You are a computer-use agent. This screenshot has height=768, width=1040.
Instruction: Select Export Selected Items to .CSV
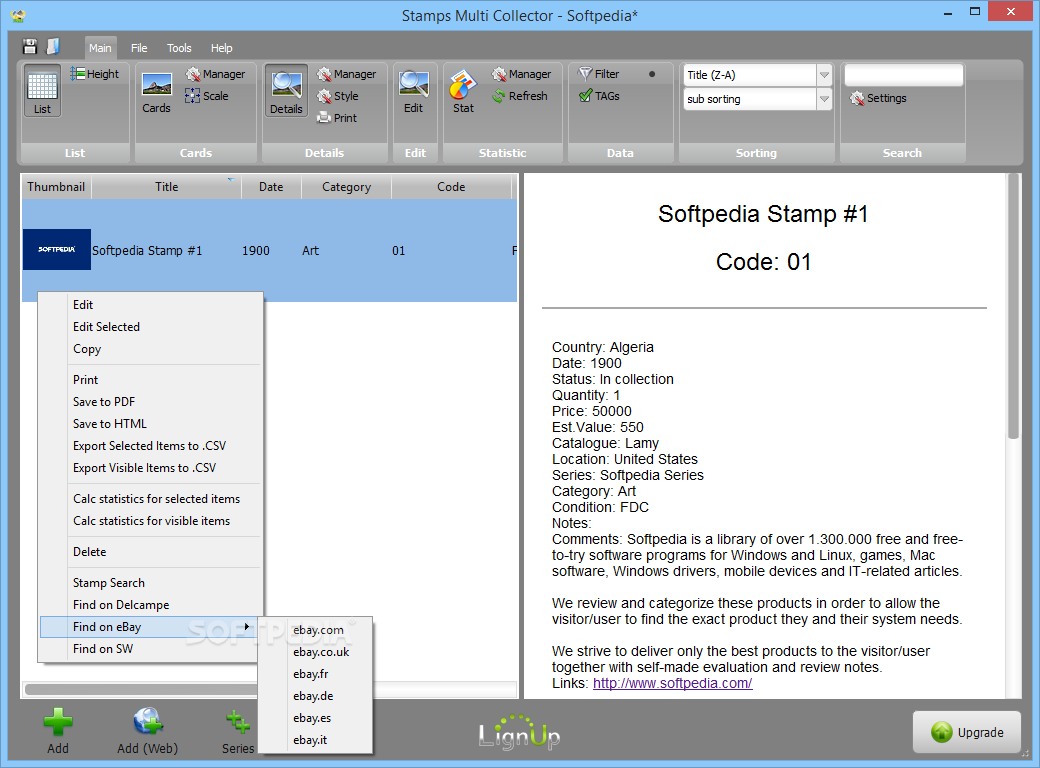(151, 446)
